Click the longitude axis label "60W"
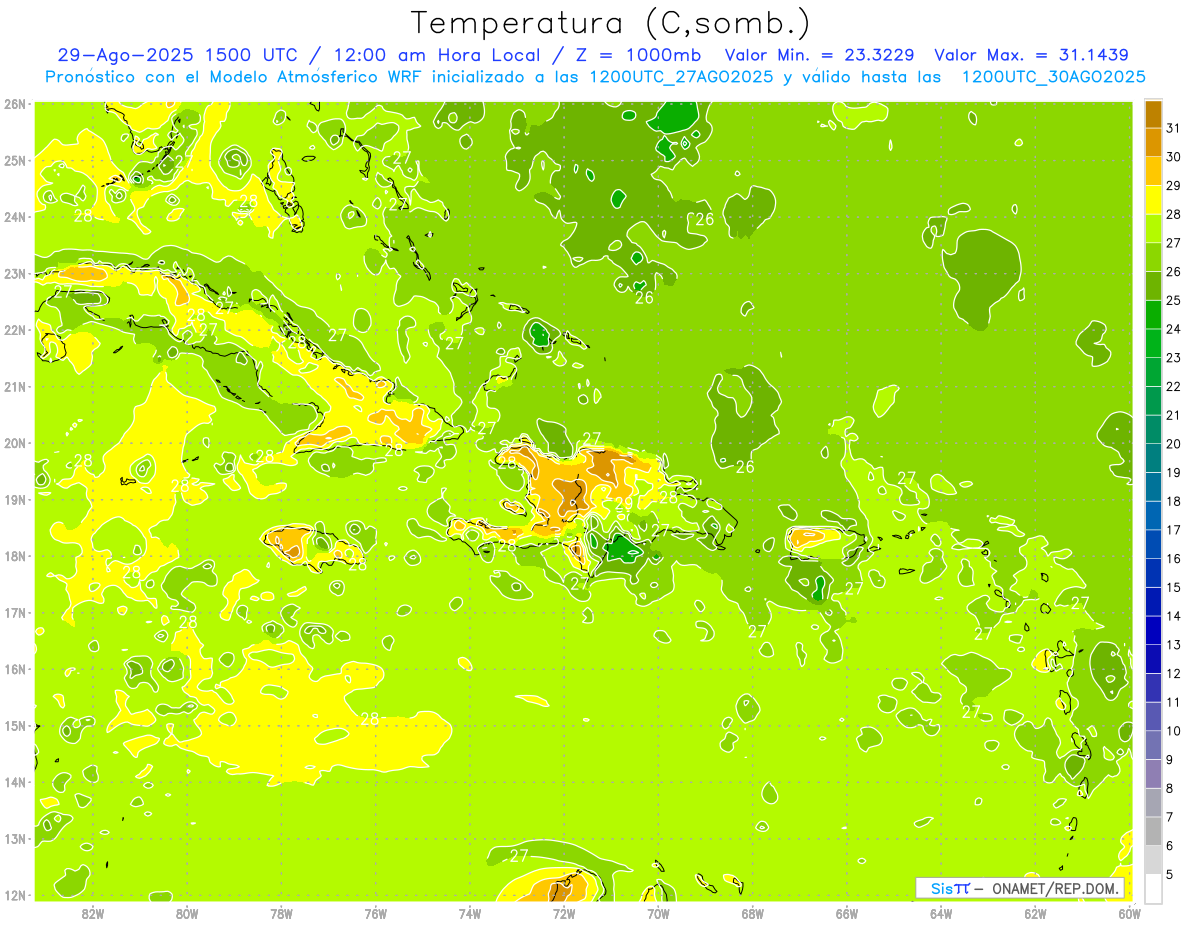1200x927 pixels. pyautogui.click(x=1129, y=913)
